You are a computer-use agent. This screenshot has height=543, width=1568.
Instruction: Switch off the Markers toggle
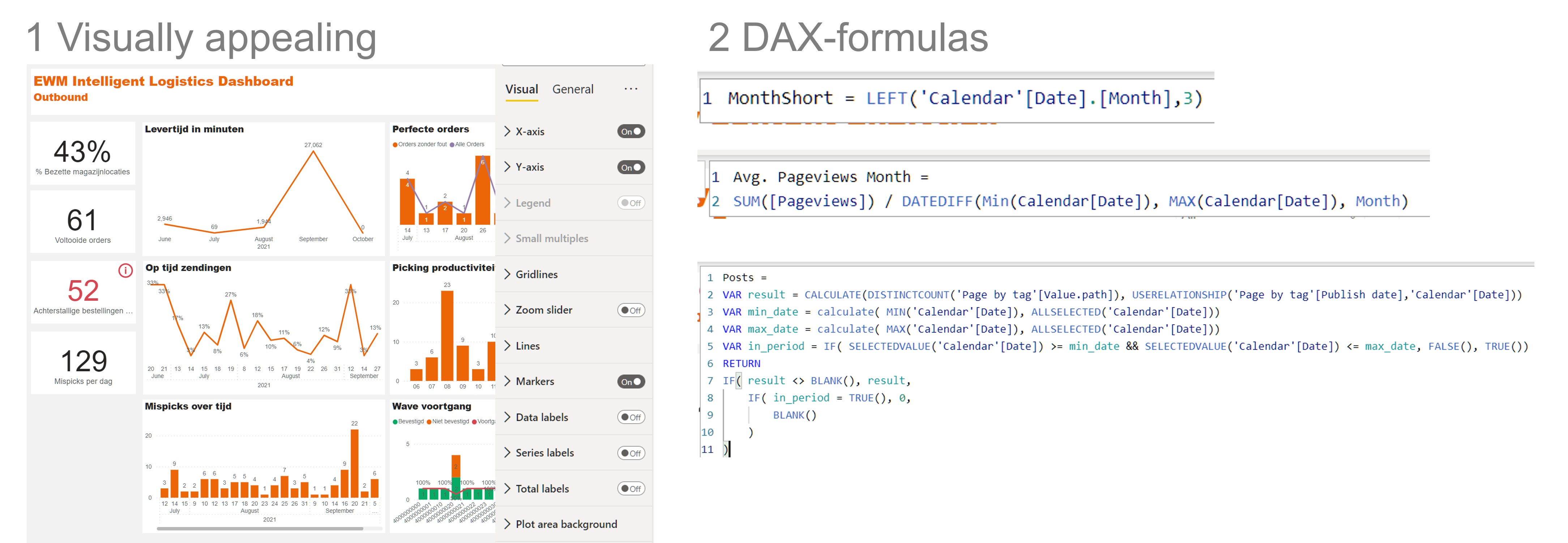tap(631, 382)
